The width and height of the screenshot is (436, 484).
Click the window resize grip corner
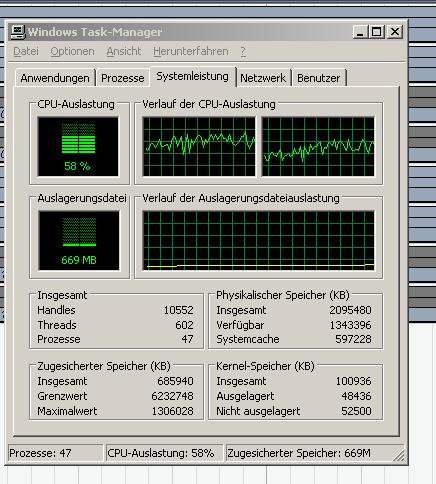click(399, 455)
